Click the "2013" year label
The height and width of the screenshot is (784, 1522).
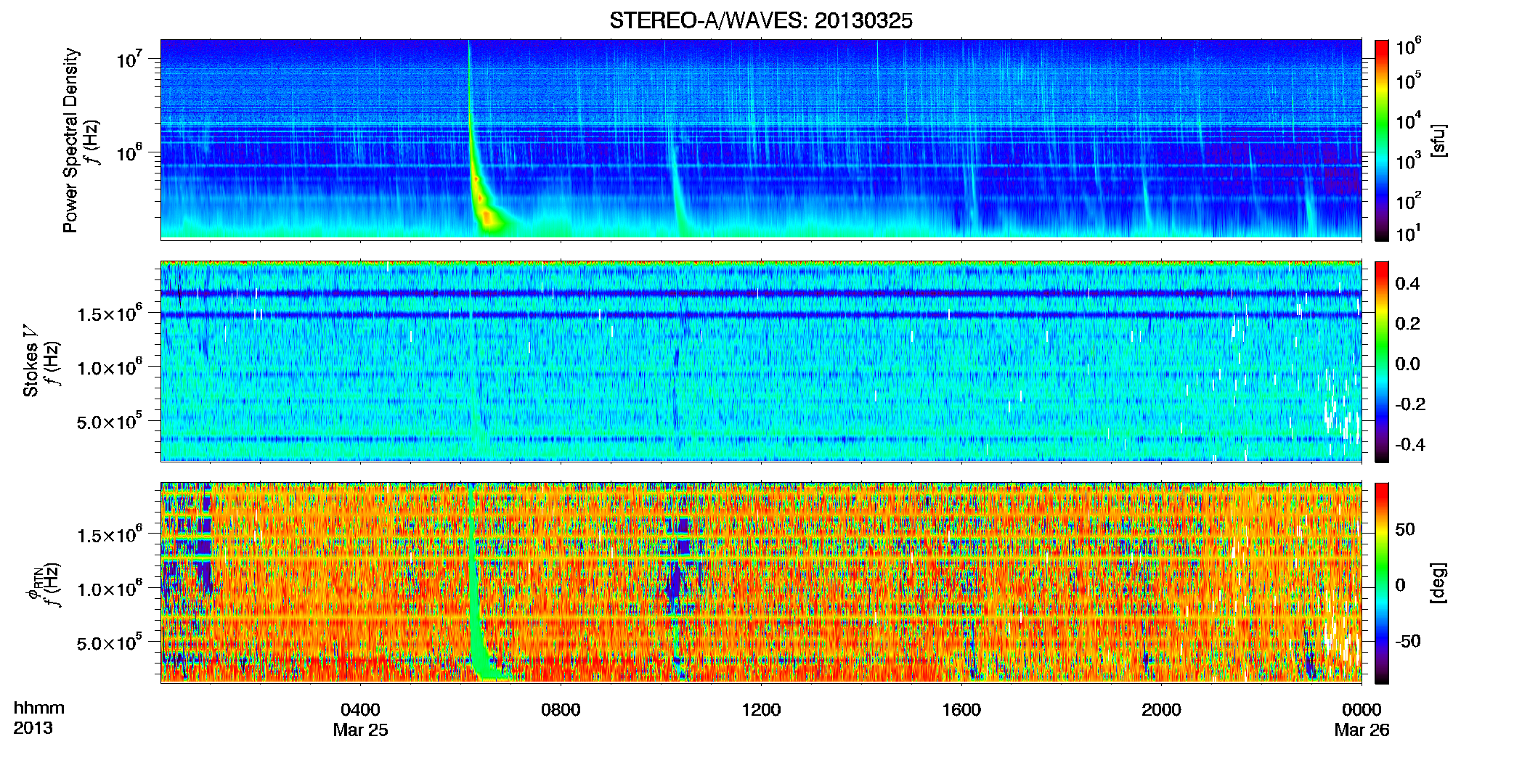coord(33,728)
